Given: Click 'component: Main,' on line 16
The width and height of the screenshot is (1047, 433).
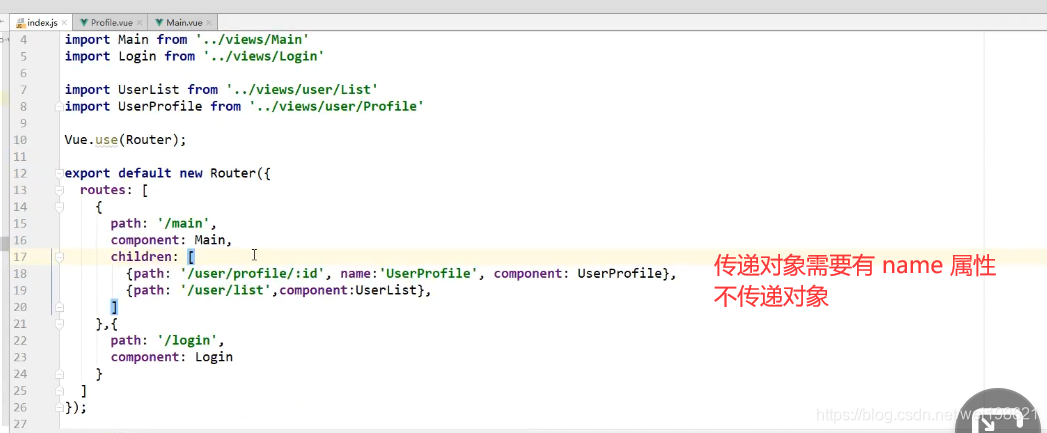Looking at the screenshot, I should point(172,240).
